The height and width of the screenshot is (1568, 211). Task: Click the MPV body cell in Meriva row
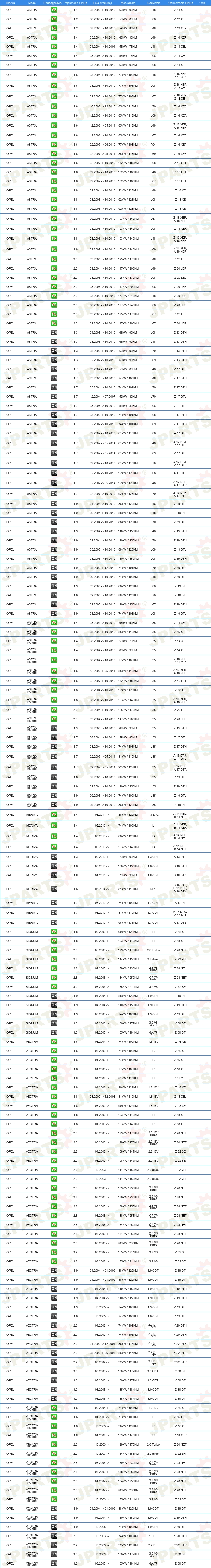tap(153, 889)
